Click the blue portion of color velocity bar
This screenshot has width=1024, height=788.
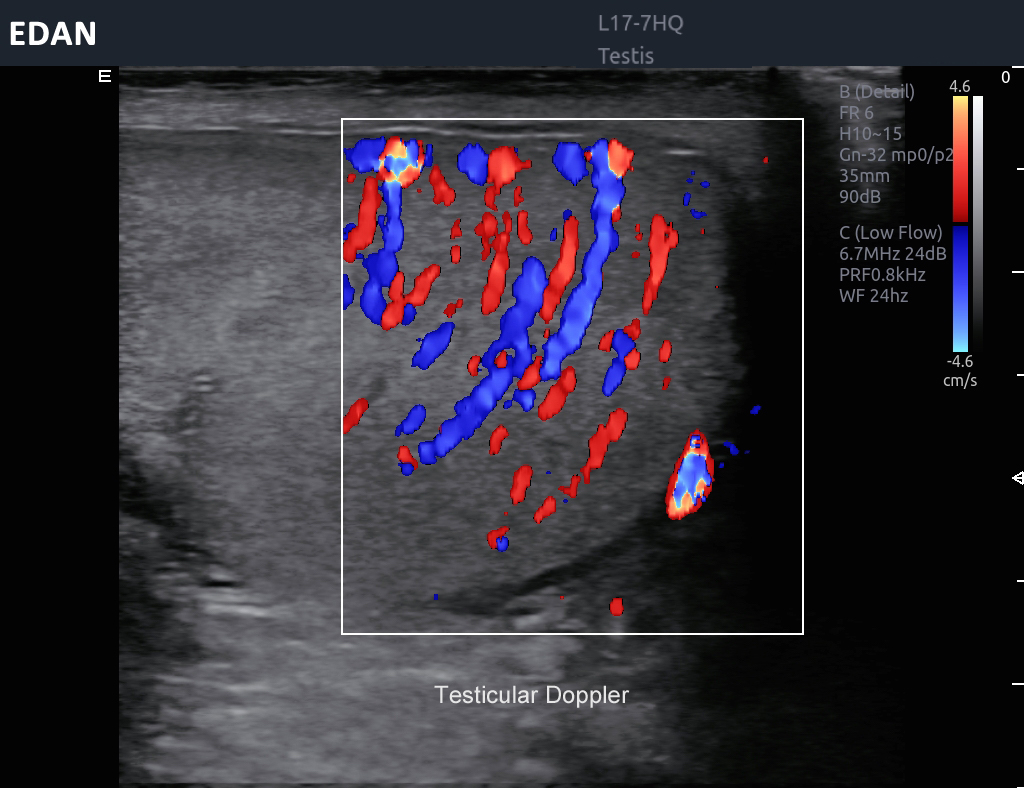[x=960, y=288]
